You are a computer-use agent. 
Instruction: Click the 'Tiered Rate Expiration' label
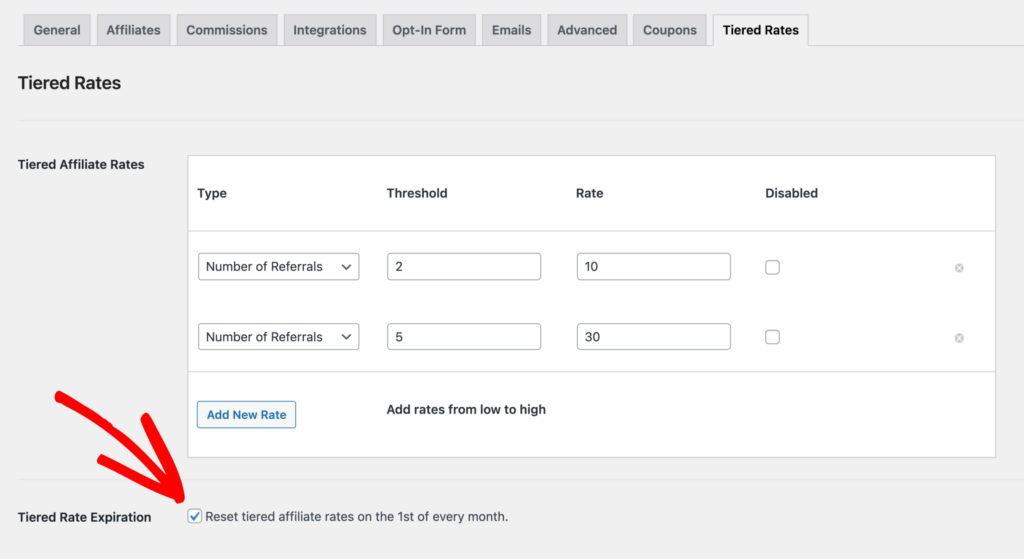84,517
